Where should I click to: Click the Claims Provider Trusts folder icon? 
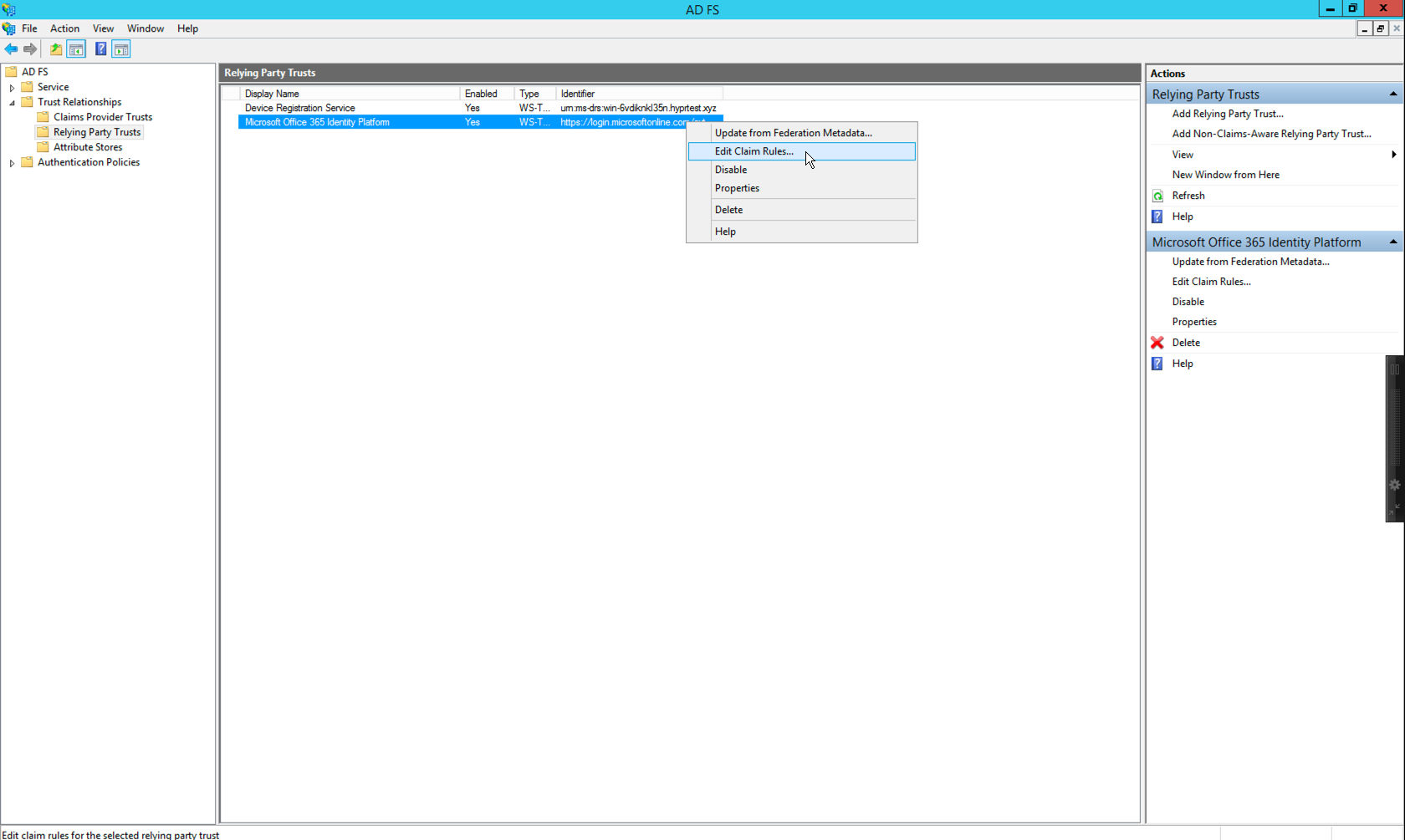[x=43, y=117]
